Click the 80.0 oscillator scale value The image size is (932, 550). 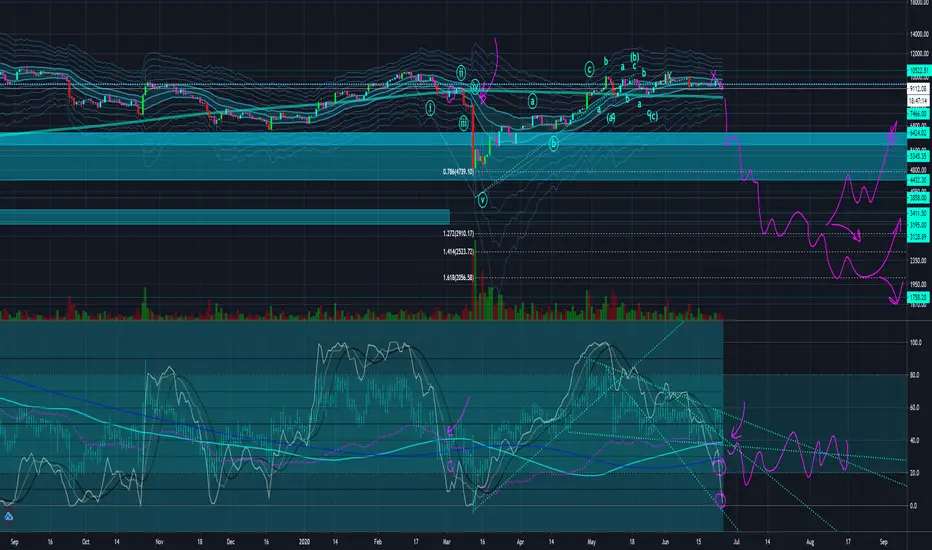point(915,375)
